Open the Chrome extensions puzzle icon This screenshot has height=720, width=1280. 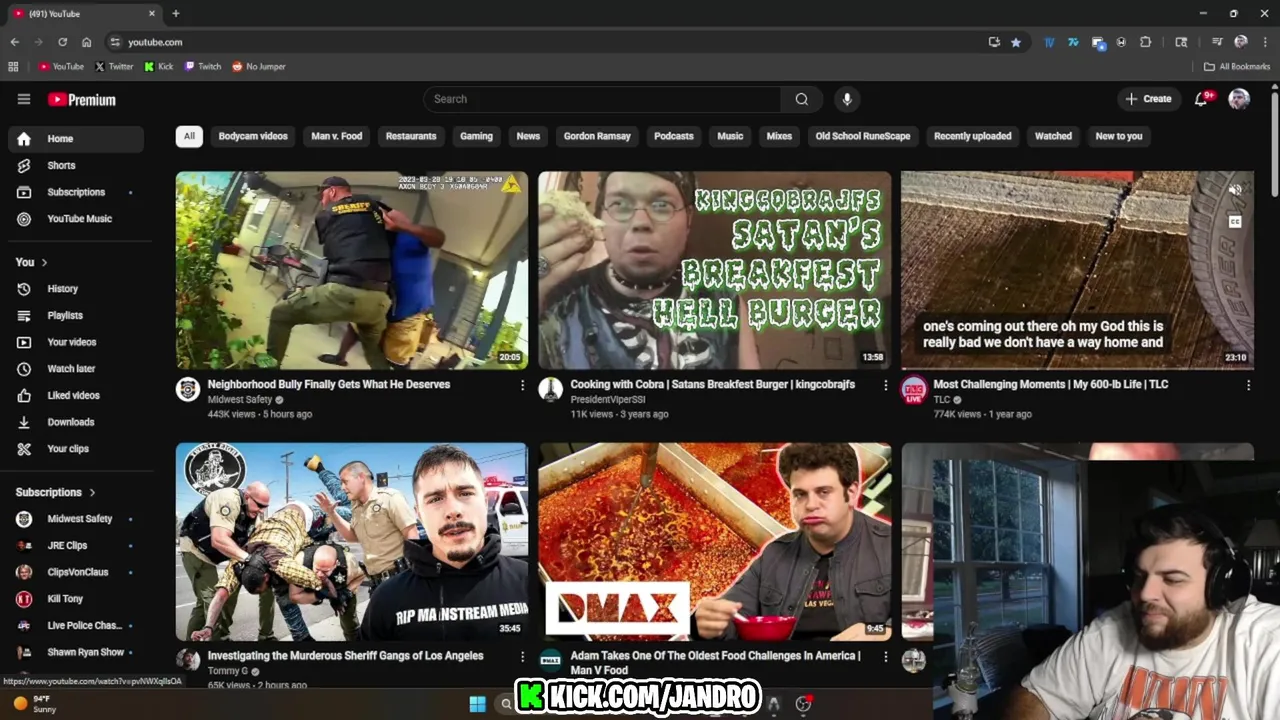pos(1145,42)
